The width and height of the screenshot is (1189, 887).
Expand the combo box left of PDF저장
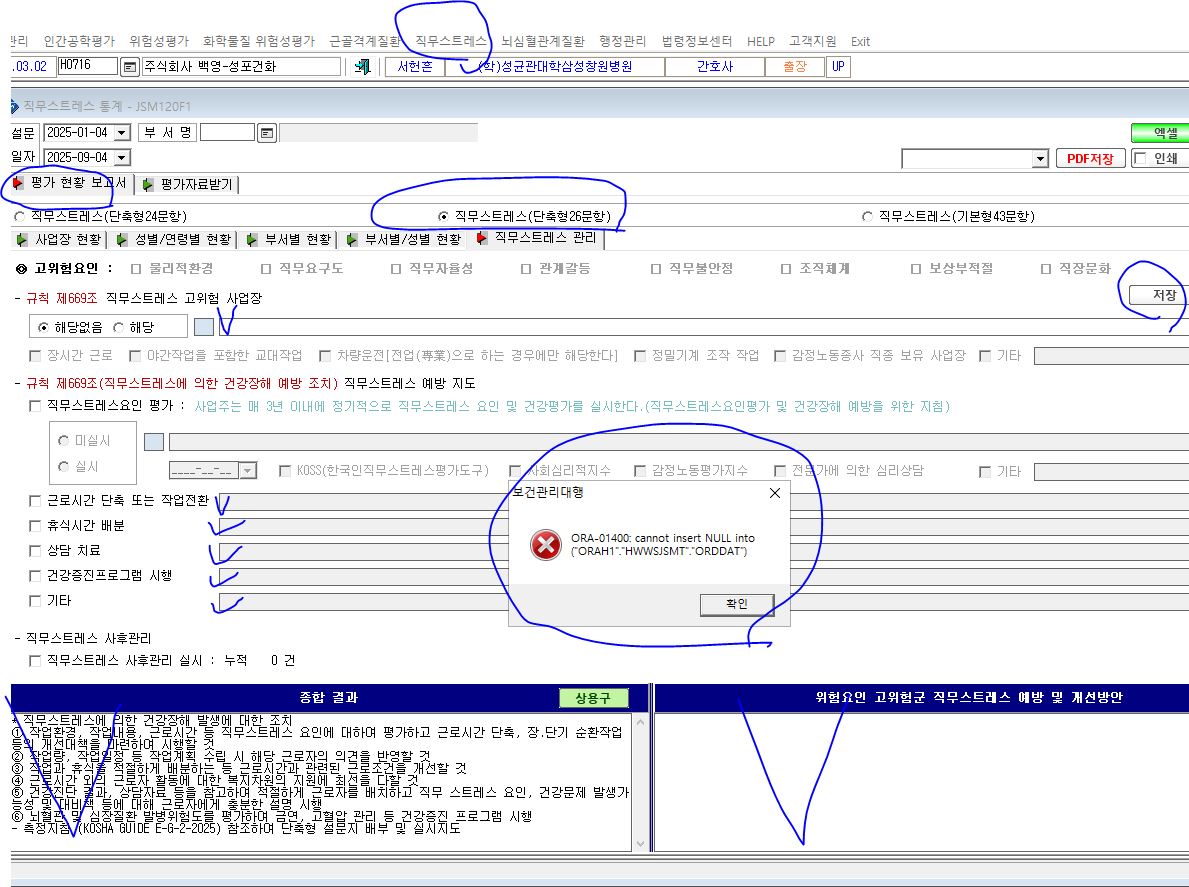pyautogui.click(x=1040, y=158)
